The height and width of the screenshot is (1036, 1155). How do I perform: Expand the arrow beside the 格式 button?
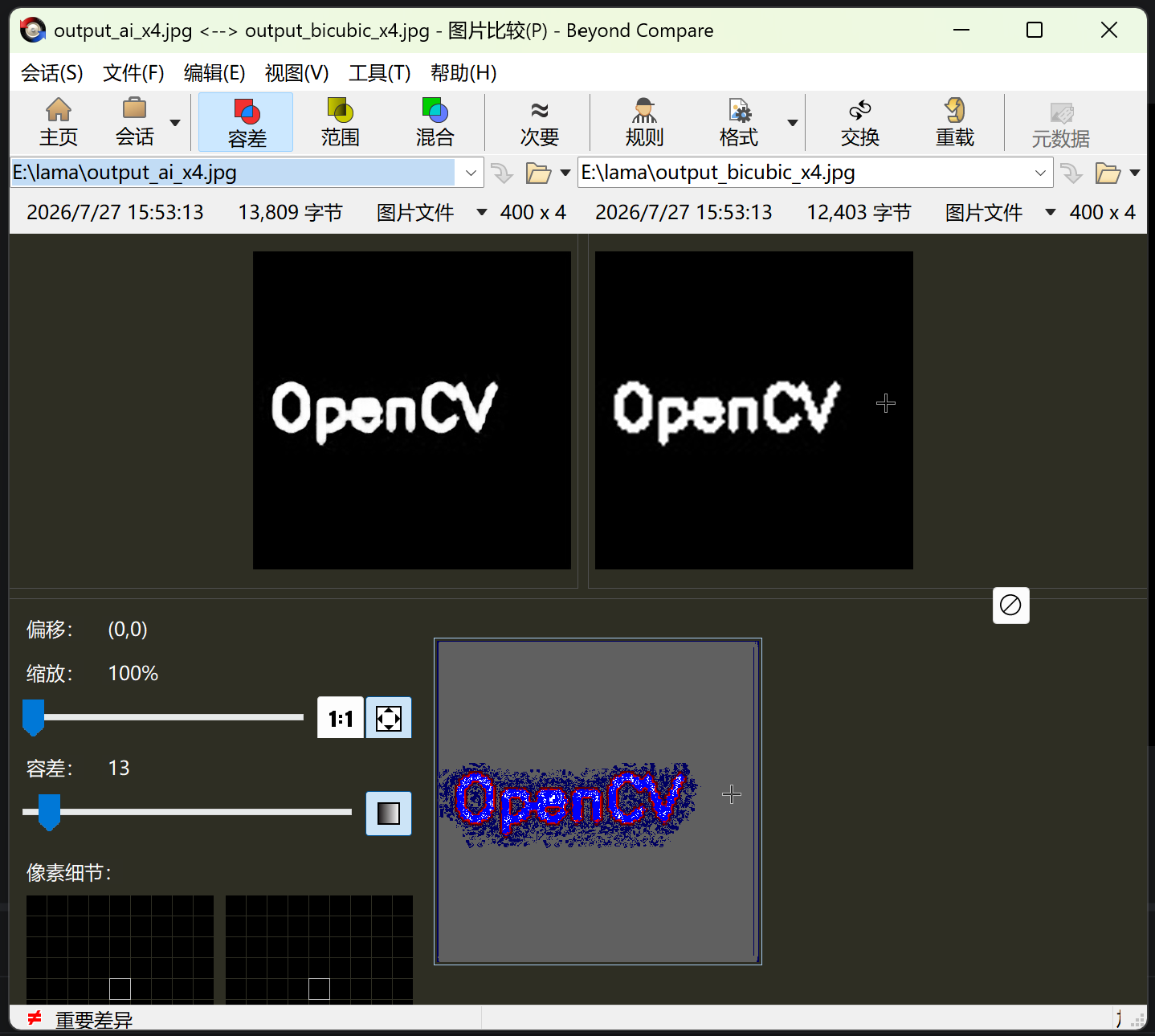click(x=793, y=123)
